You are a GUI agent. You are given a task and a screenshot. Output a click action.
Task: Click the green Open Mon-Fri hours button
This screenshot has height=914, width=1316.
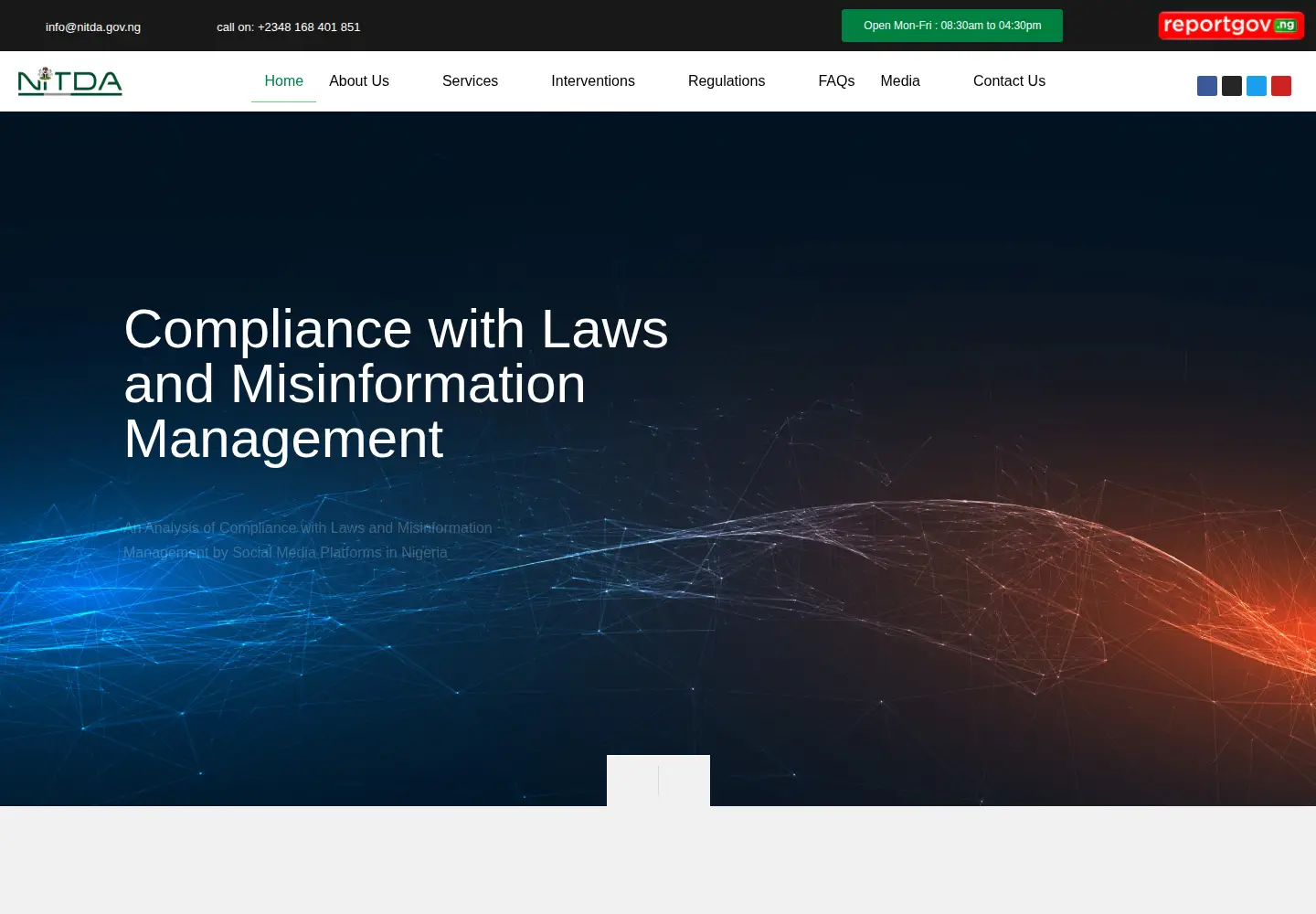click(x=952, y=26)
